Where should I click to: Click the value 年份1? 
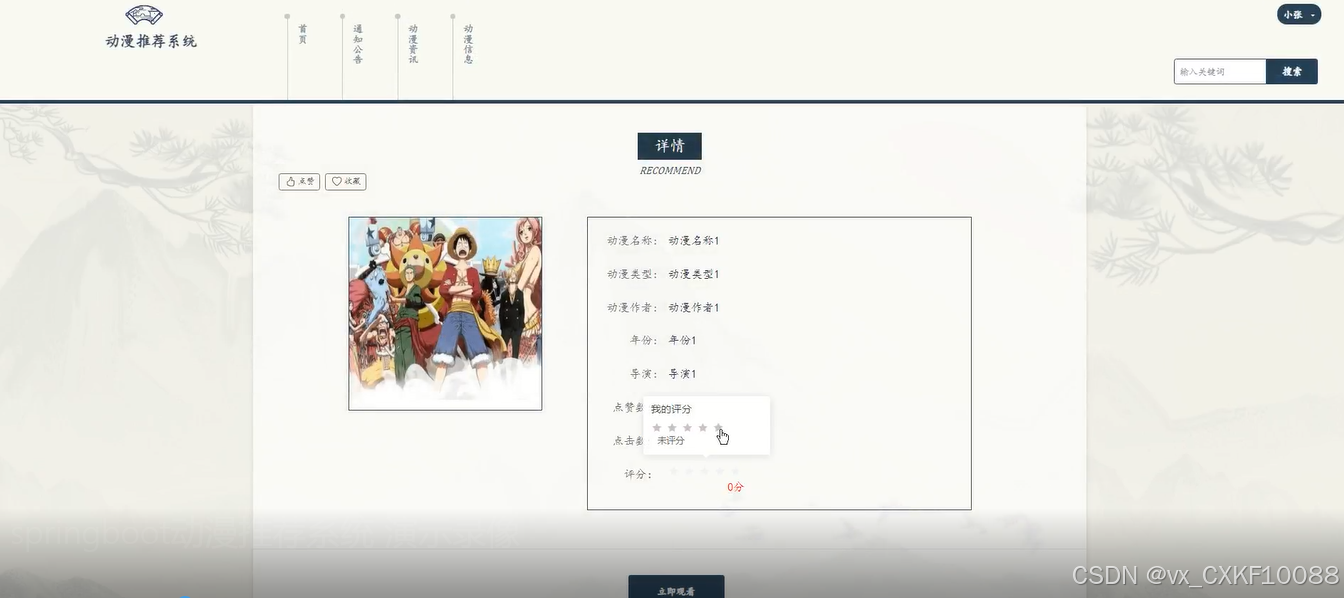682,340
